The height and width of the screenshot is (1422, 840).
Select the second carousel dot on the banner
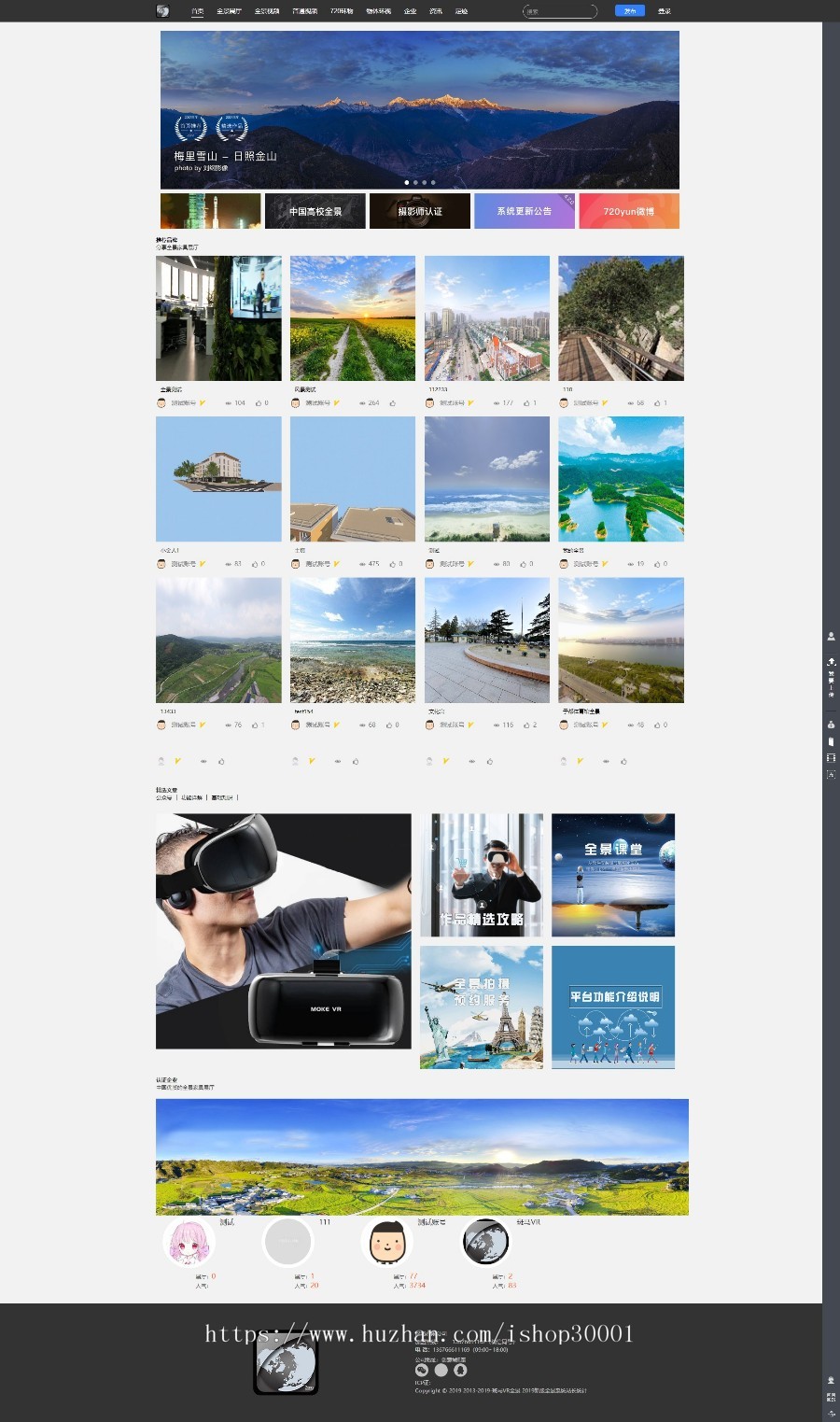click(415, 182)
